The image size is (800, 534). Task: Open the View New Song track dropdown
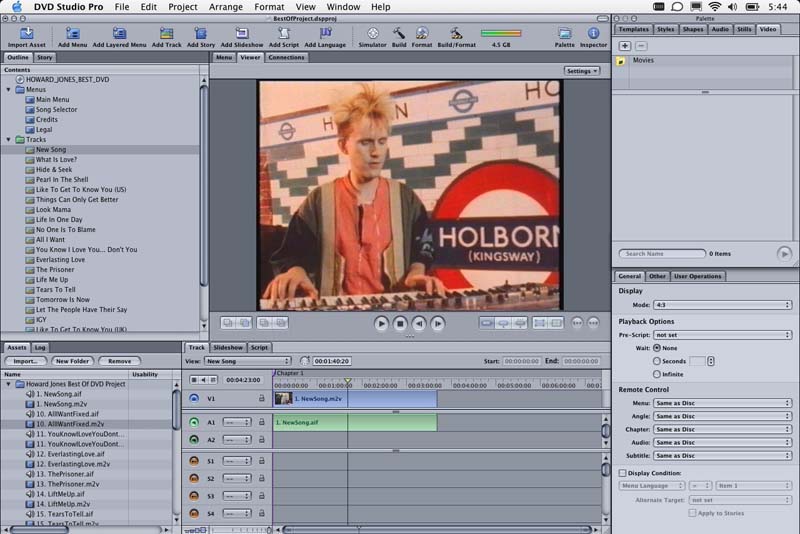pyautogui.click(x=247, y=361)
